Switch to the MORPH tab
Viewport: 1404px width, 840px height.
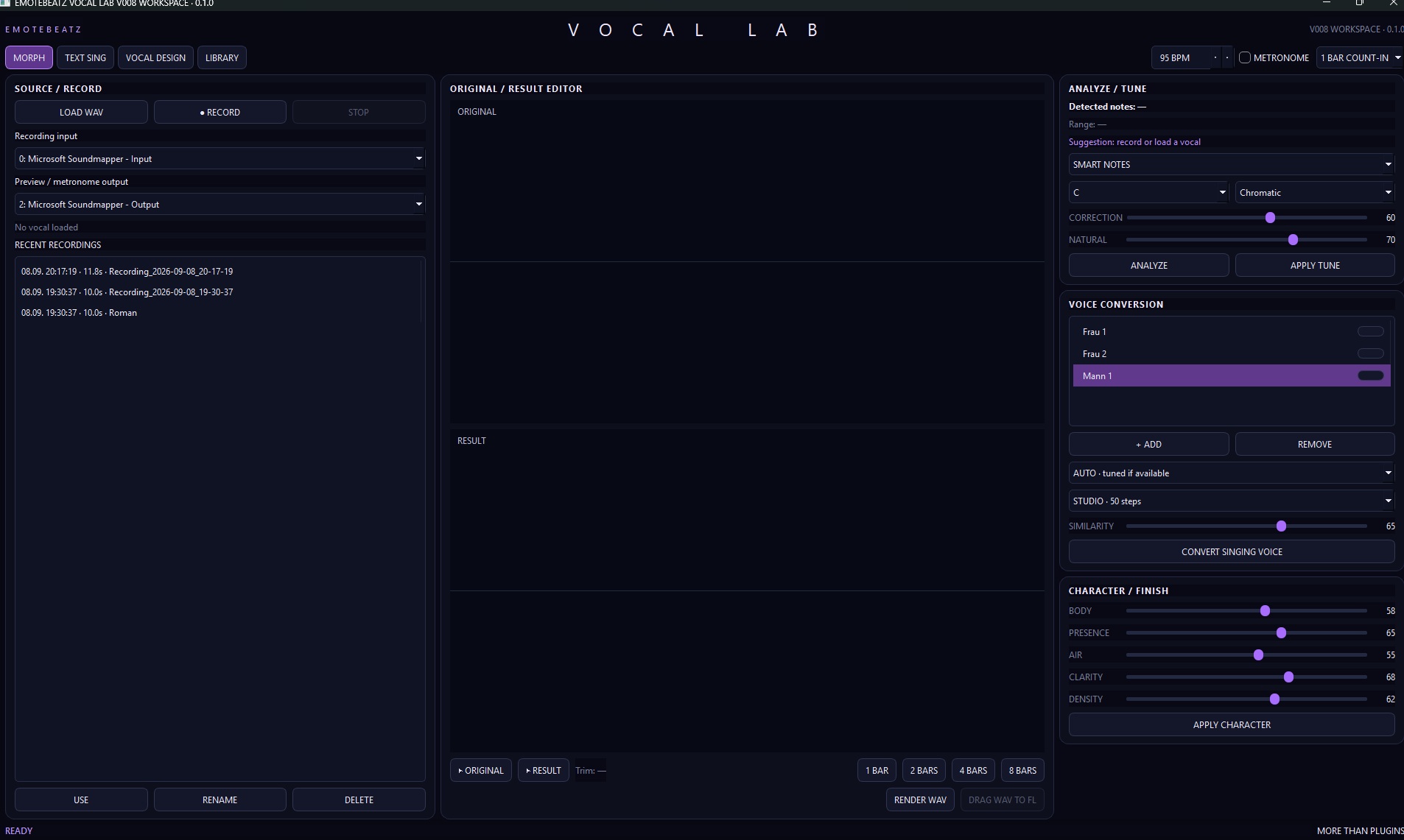pyautogui.click(x=29, y=57)
